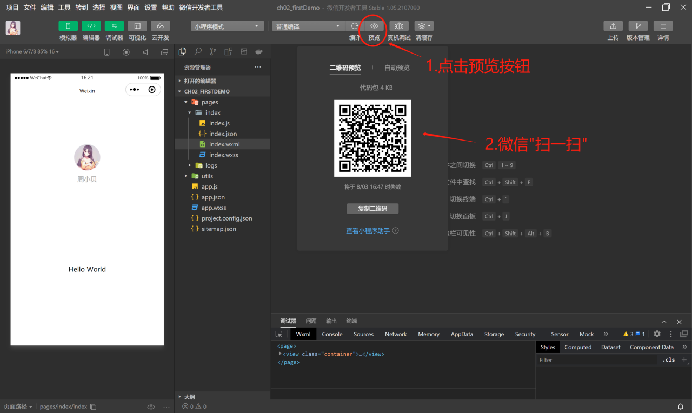Click the Details toolbar icon
693x414 pixels.
(663, 26)
